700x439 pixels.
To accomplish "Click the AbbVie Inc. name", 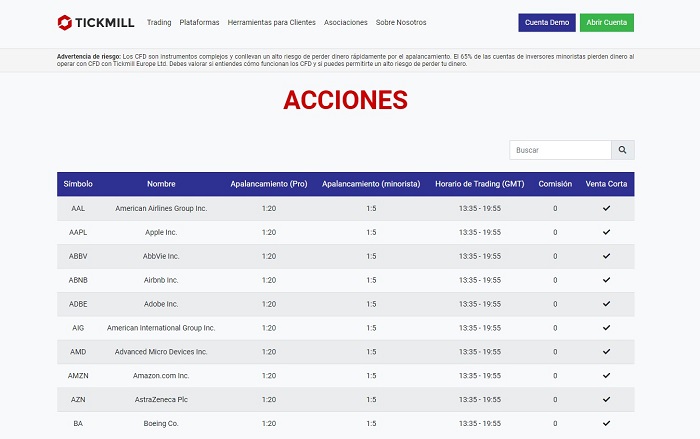I will (161, 256).
